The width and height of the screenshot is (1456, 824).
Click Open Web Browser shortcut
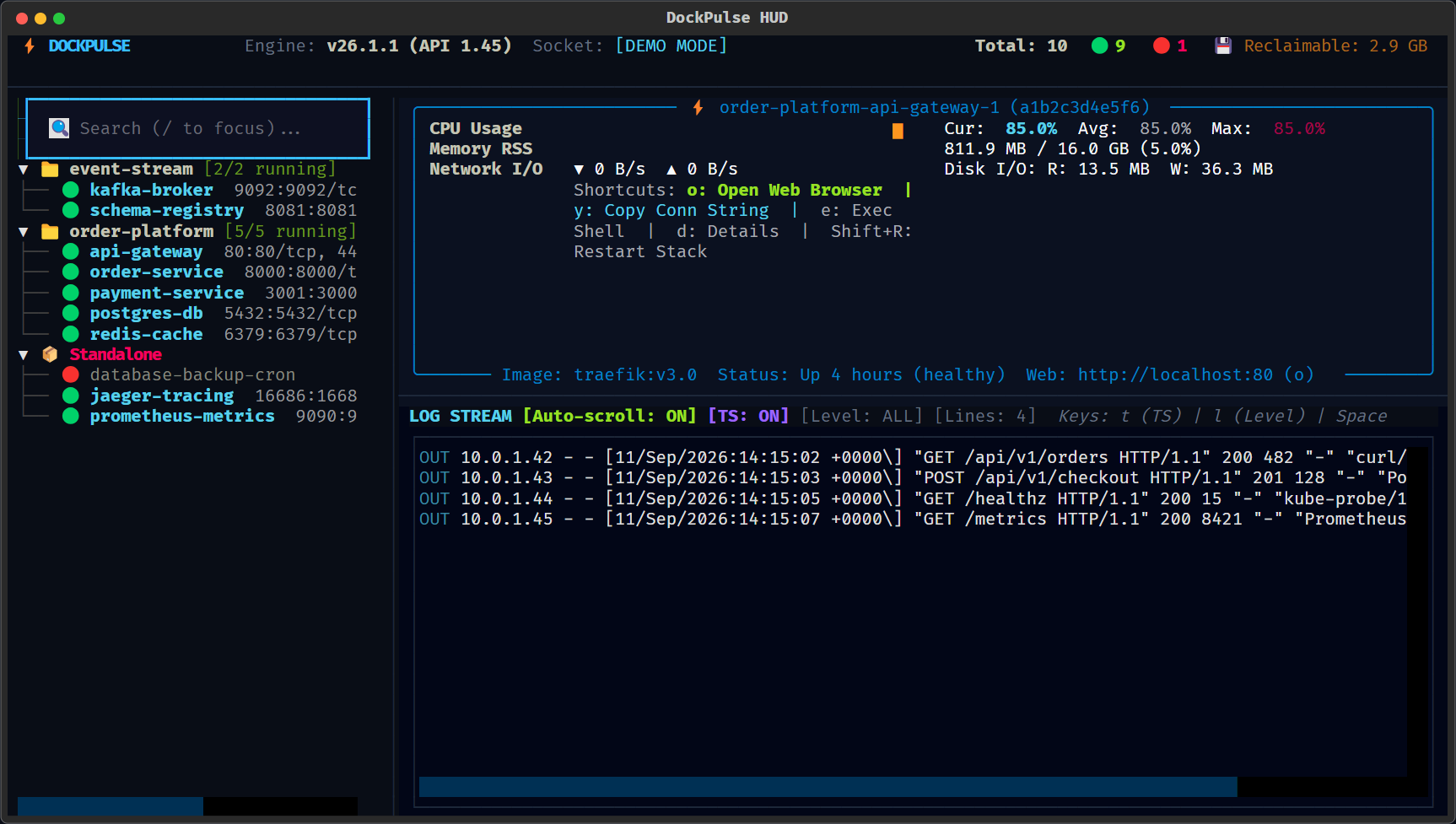point(785,190)
